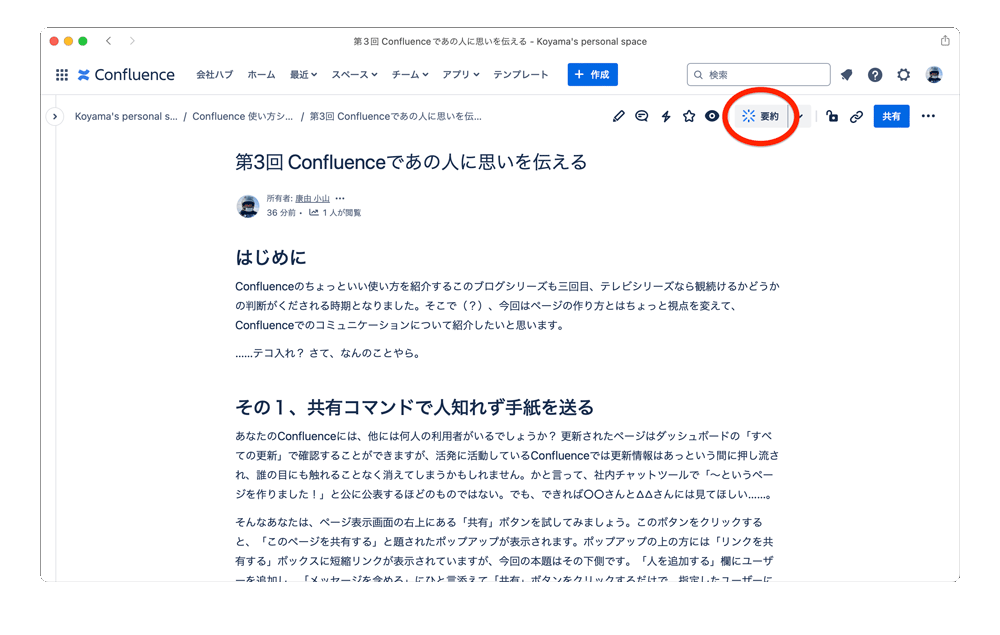Copy the page link with the chain icon
This screenshot has width=1000, height=635.
tap(856, 116)
